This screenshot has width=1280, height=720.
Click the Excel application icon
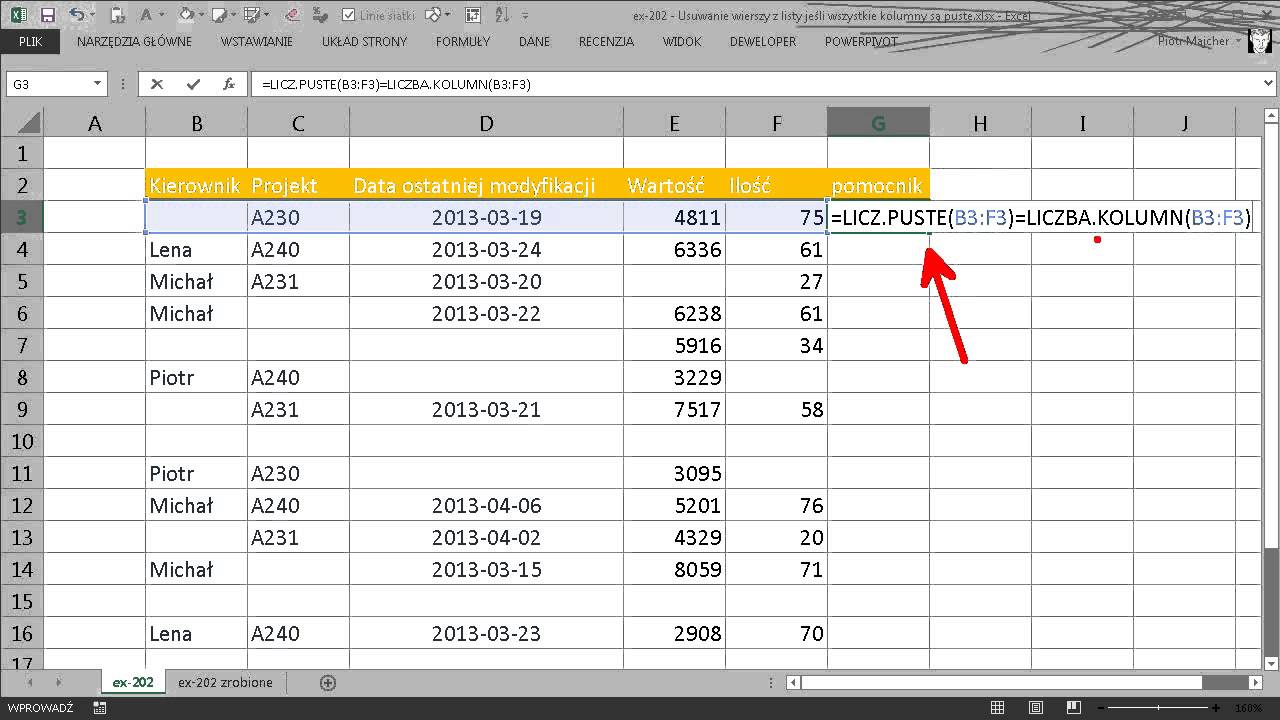[19, 15]
